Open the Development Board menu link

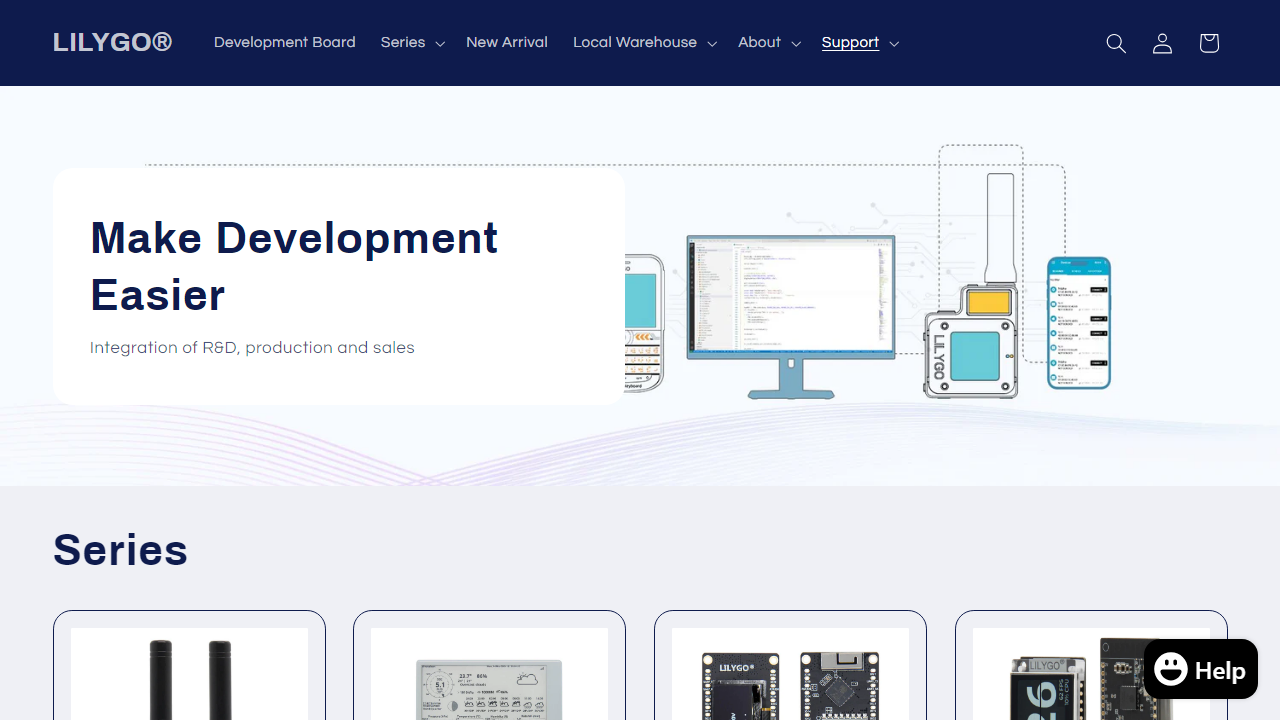click(x=285, y=42)
